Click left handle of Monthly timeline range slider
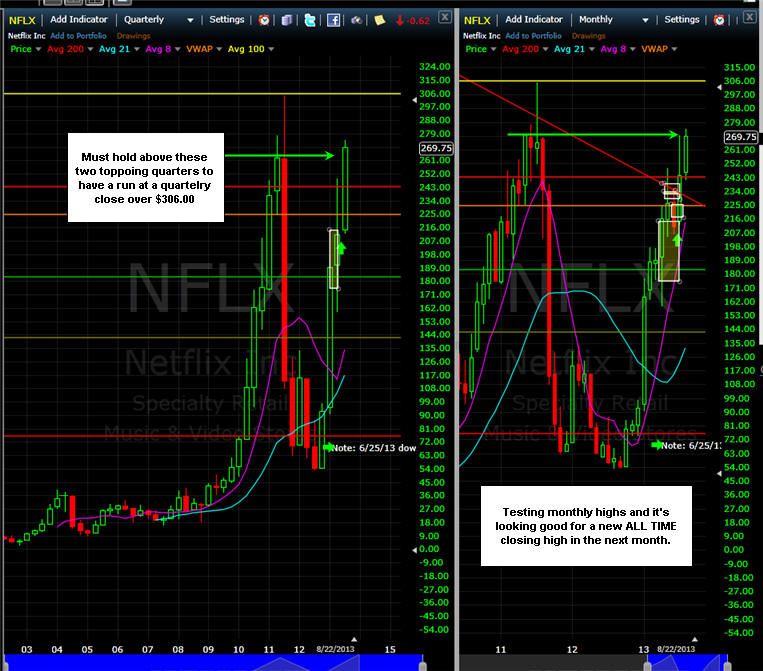 pos(647,665)
